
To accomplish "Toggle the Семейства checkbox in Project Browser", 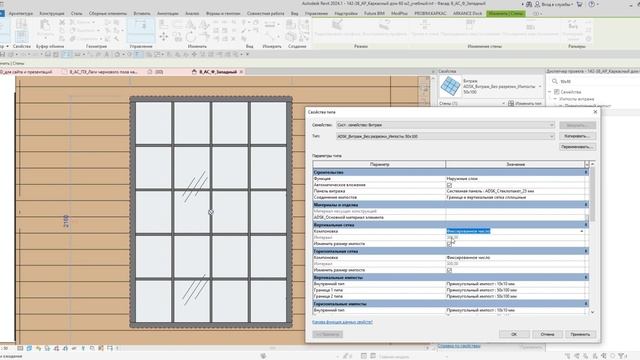I will click(556, 92).
